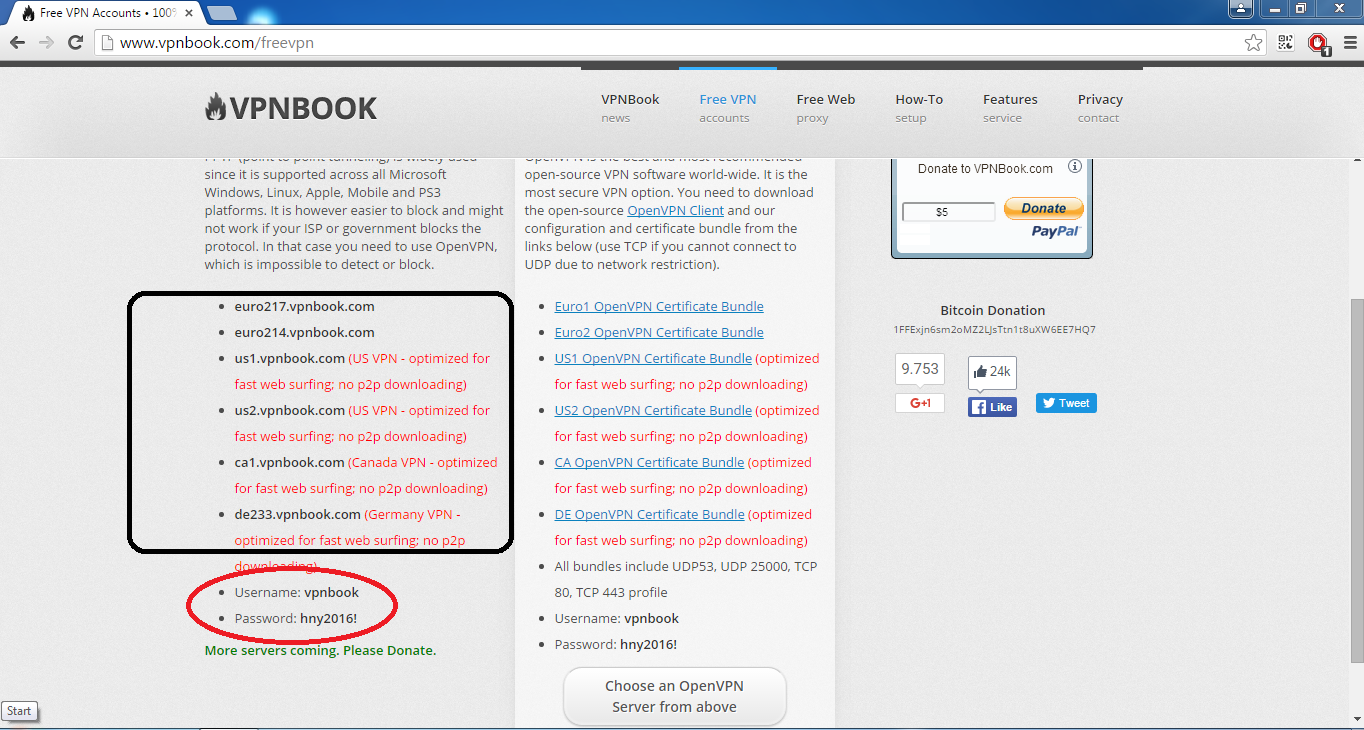Click PPTP Password: hny2016! text
This screenshot has height=730, width=1364.
point(296,619)
